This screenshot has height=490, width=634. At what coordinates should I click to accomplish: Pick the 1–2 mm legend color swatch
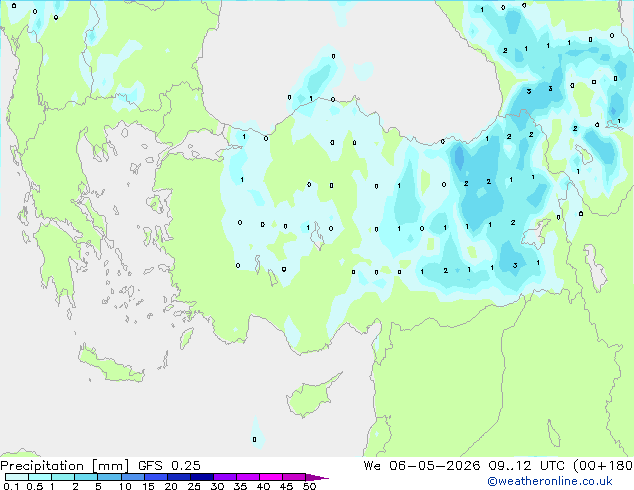[x=63, y=477]
